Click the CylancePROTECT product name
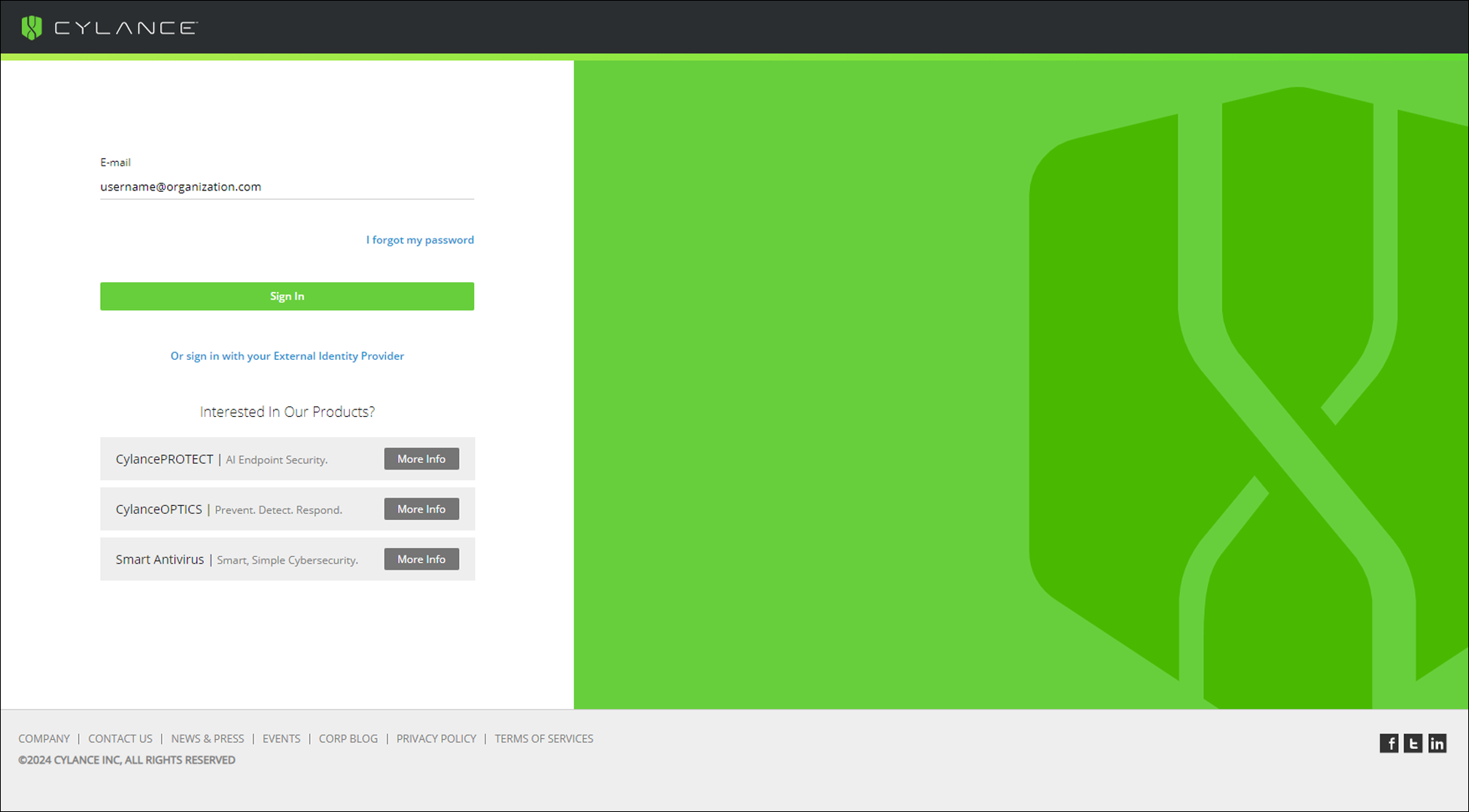This screenshot has width=1469, height=812. [164, 459]
